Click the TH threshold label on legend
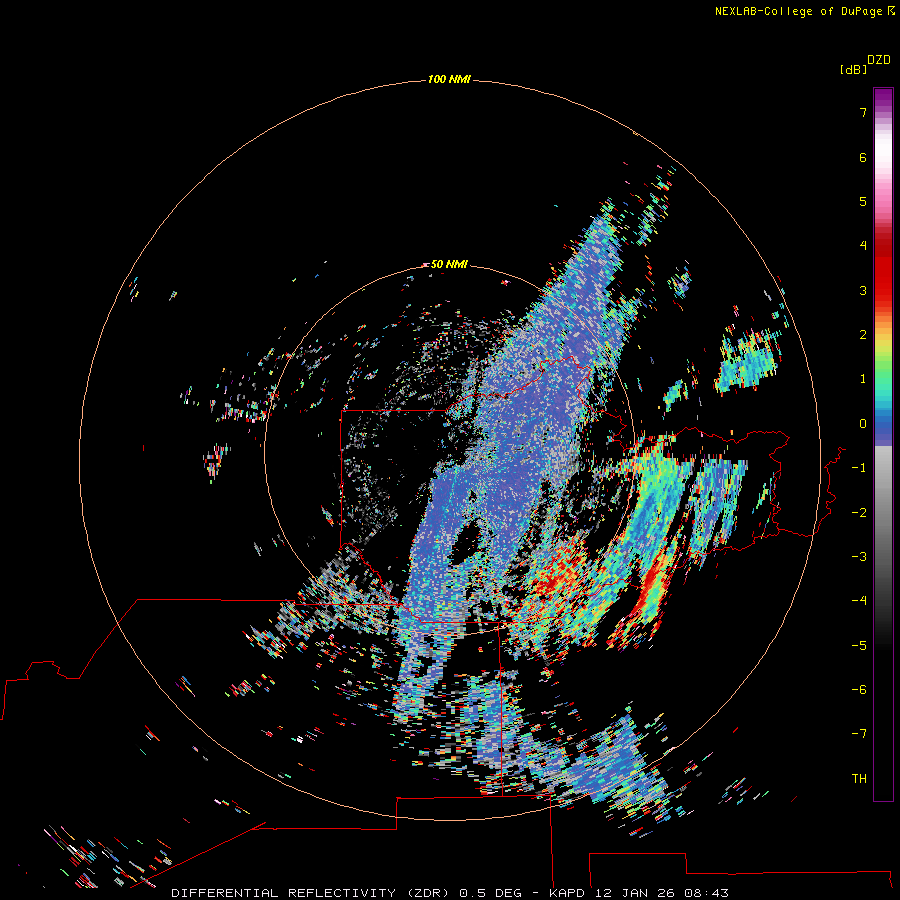 tap(859, 779)
